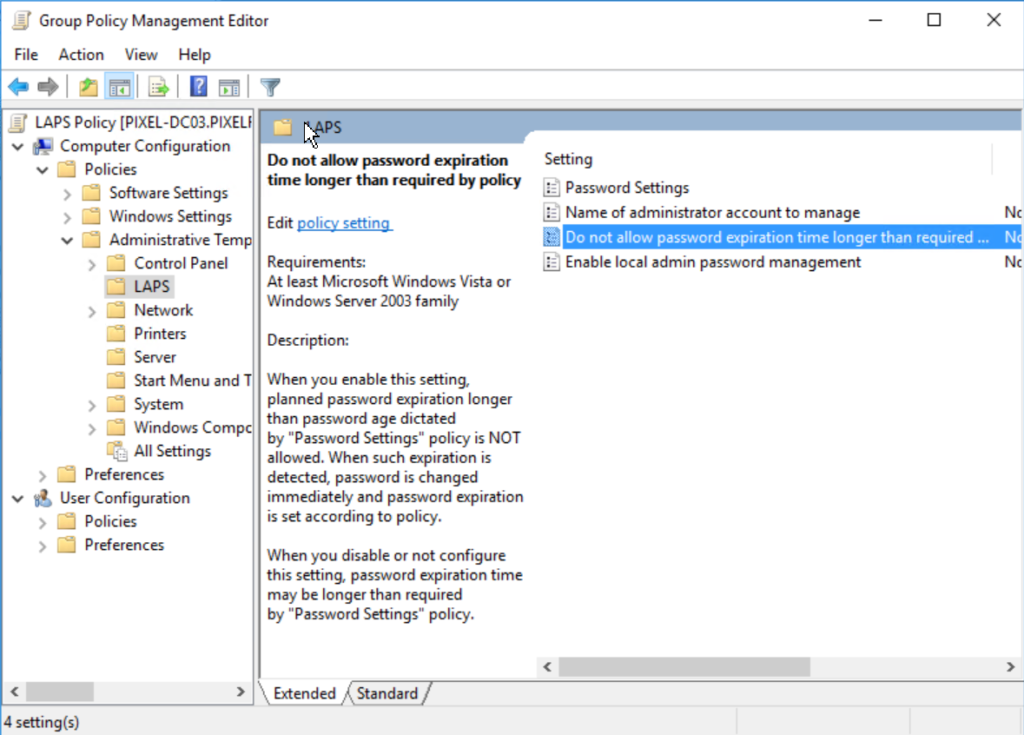1024x735 pixels.
Task: Select LAPS Policy root tree item
Action: coord(143,123)
